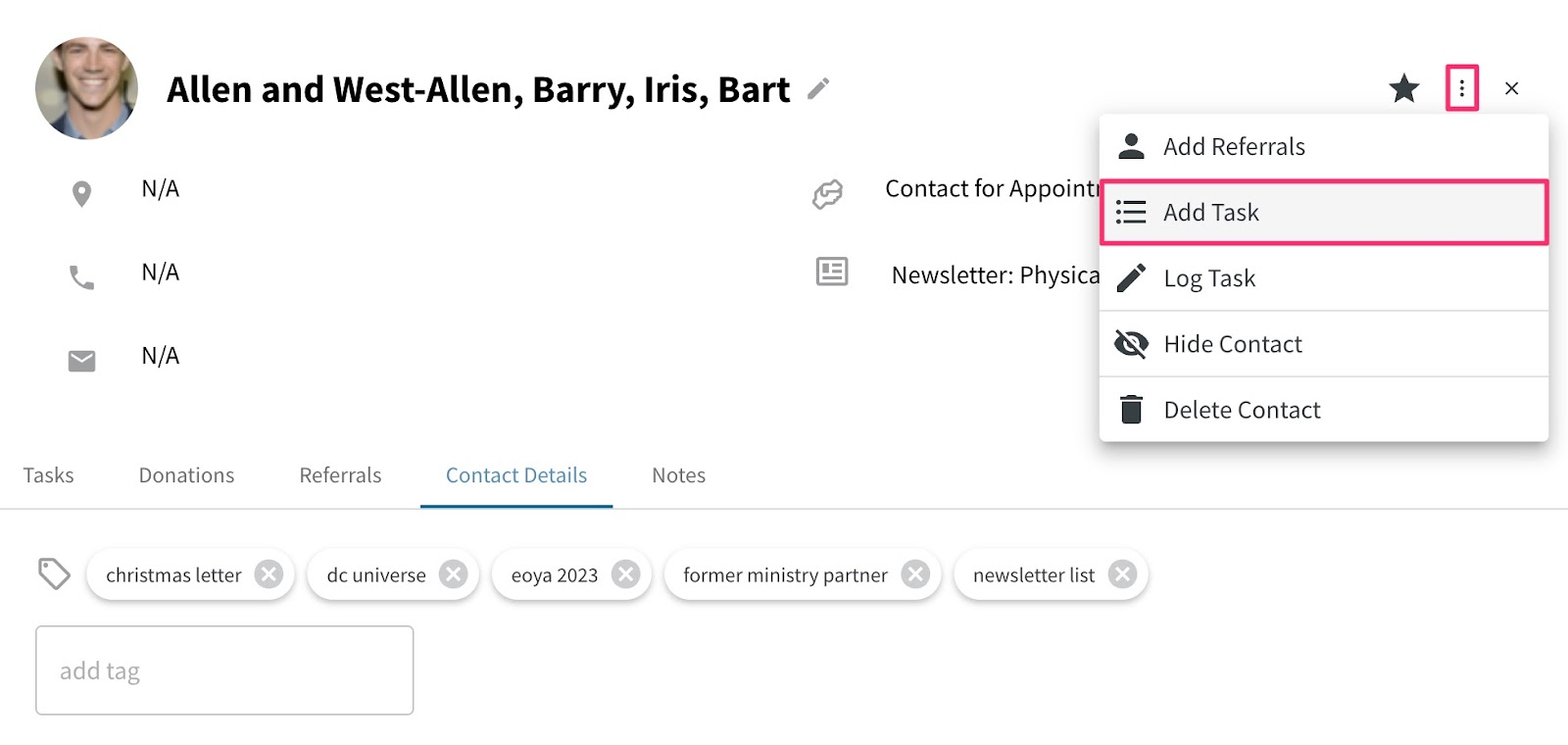Select Add Referrals from menu
Viewport: 1568px width, 745px height.
pyautogui.click(x=1324, y=147)
